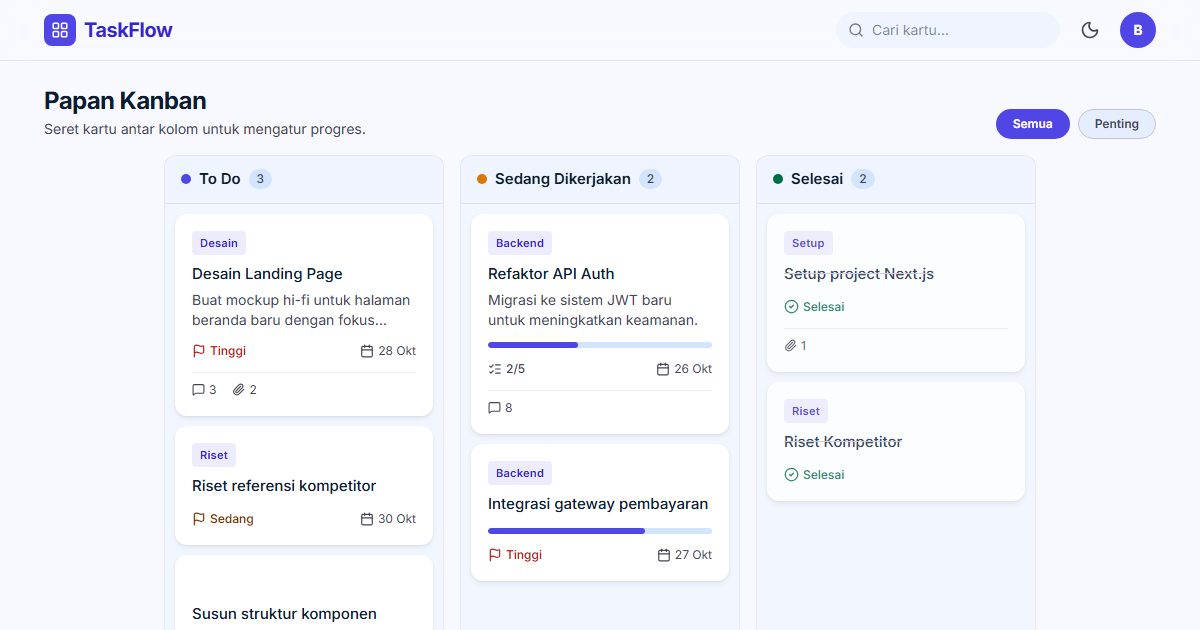Image resolution: width=1200 pixels, height=630 pixels.
Task: Open the Setup project Next.js card
Action: (x=896, y=293)
